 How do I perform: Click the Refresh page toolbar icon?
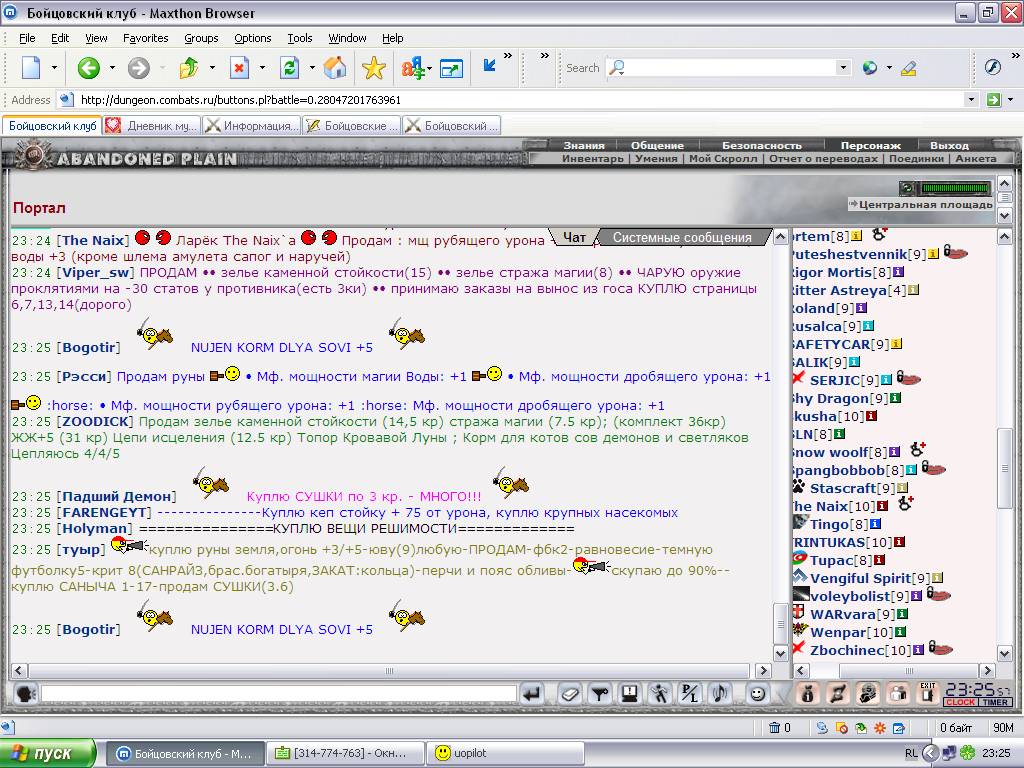tap(289, 68)
